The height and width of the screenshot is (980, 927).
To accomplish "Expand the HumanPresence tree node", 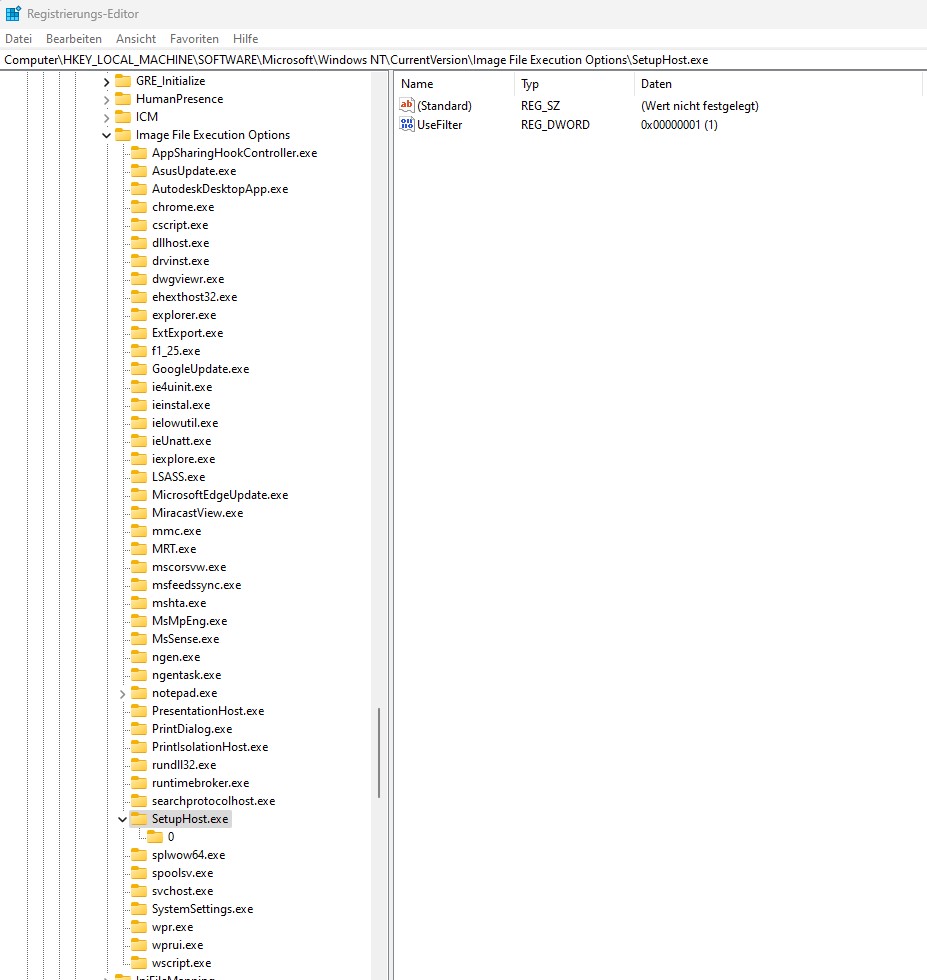I will (x=106, y=98).
